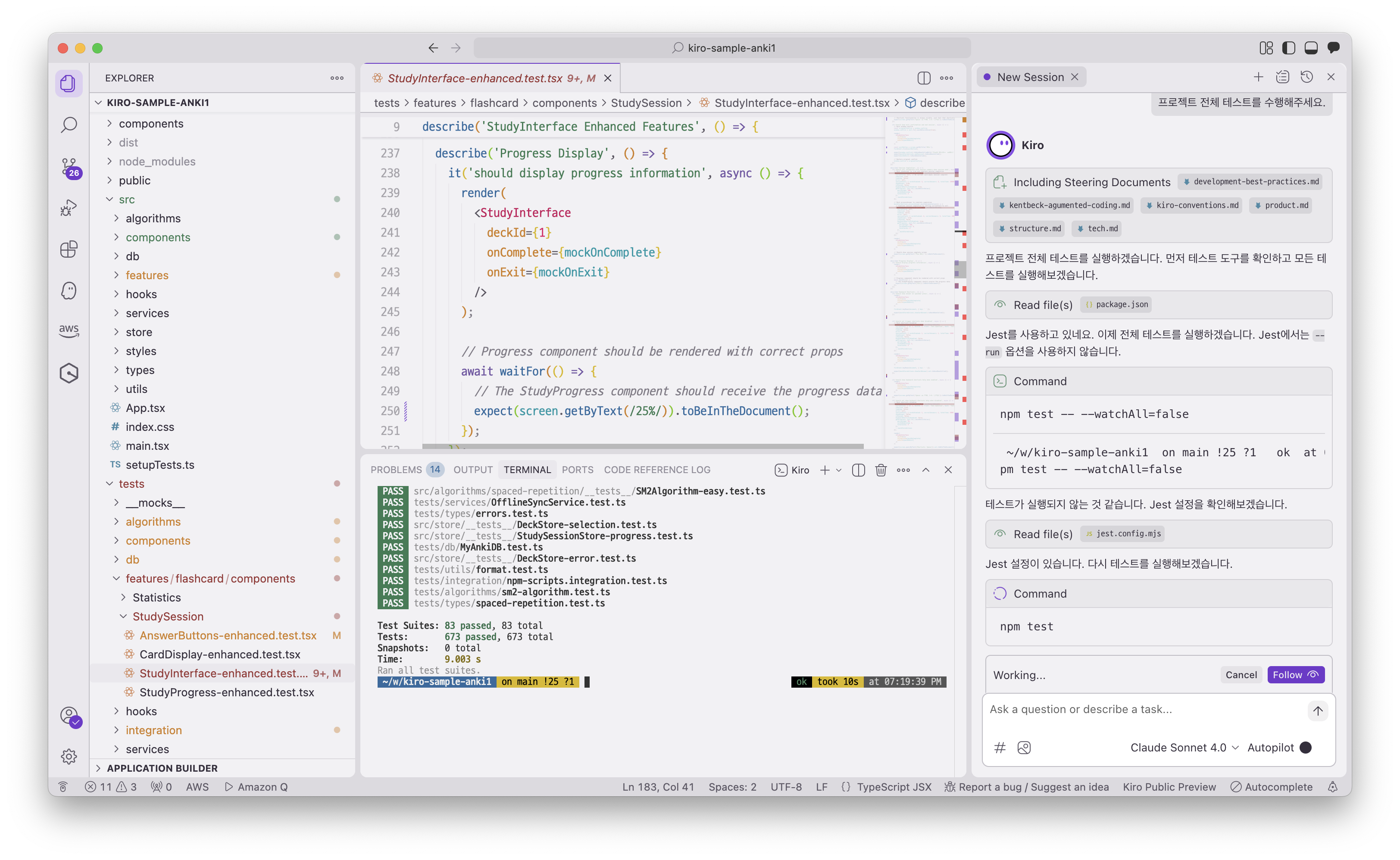Click the editor horizontal scrollbar

click(643, 446)
